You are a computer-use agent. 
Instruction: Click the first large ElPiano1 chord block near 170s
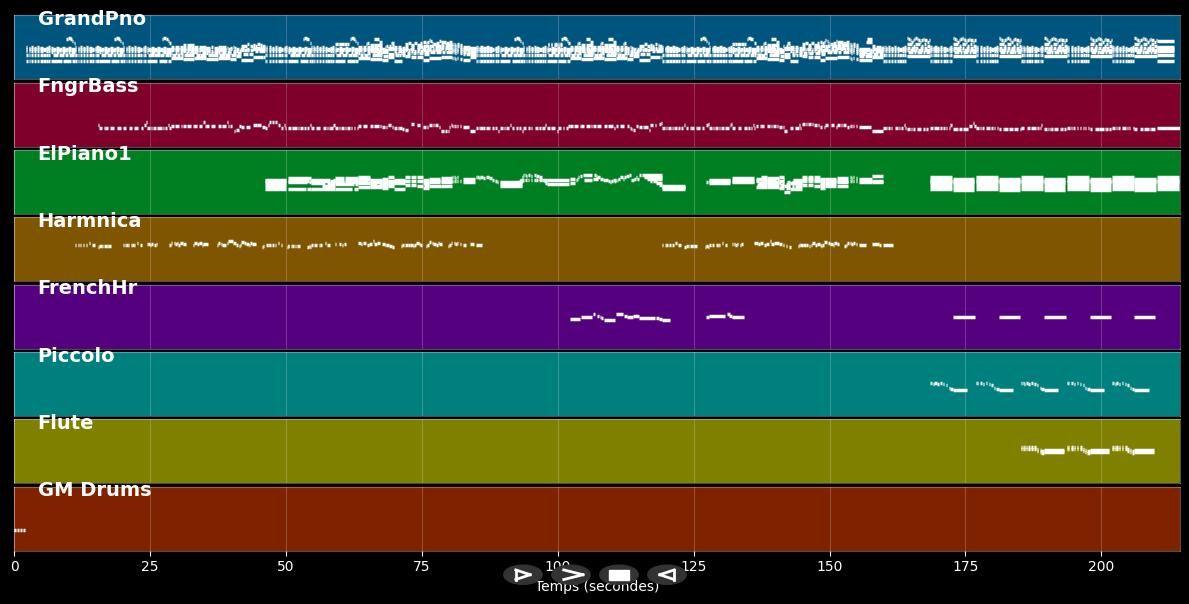(940, 183)
